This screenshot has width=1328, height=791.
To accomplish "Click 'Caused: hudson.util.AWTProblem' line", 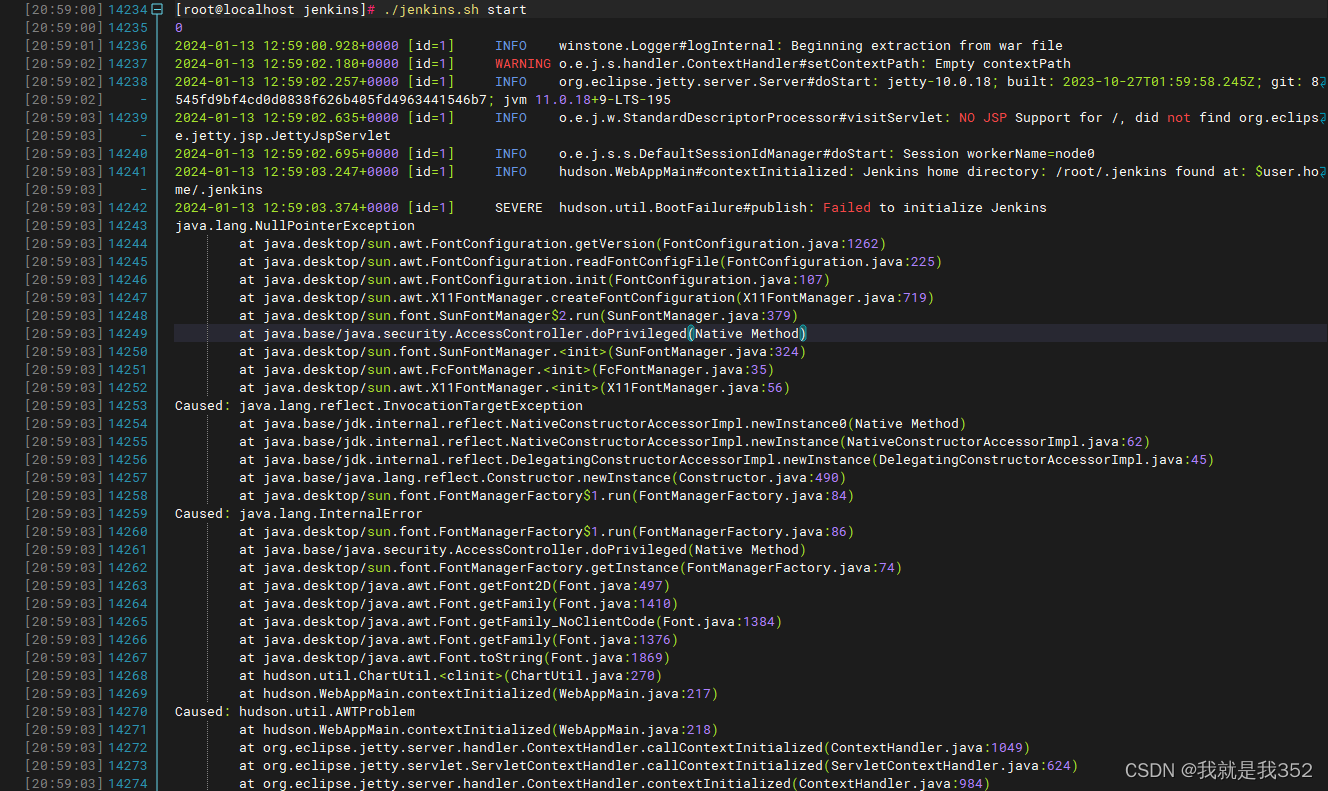I will coord(295,711).
